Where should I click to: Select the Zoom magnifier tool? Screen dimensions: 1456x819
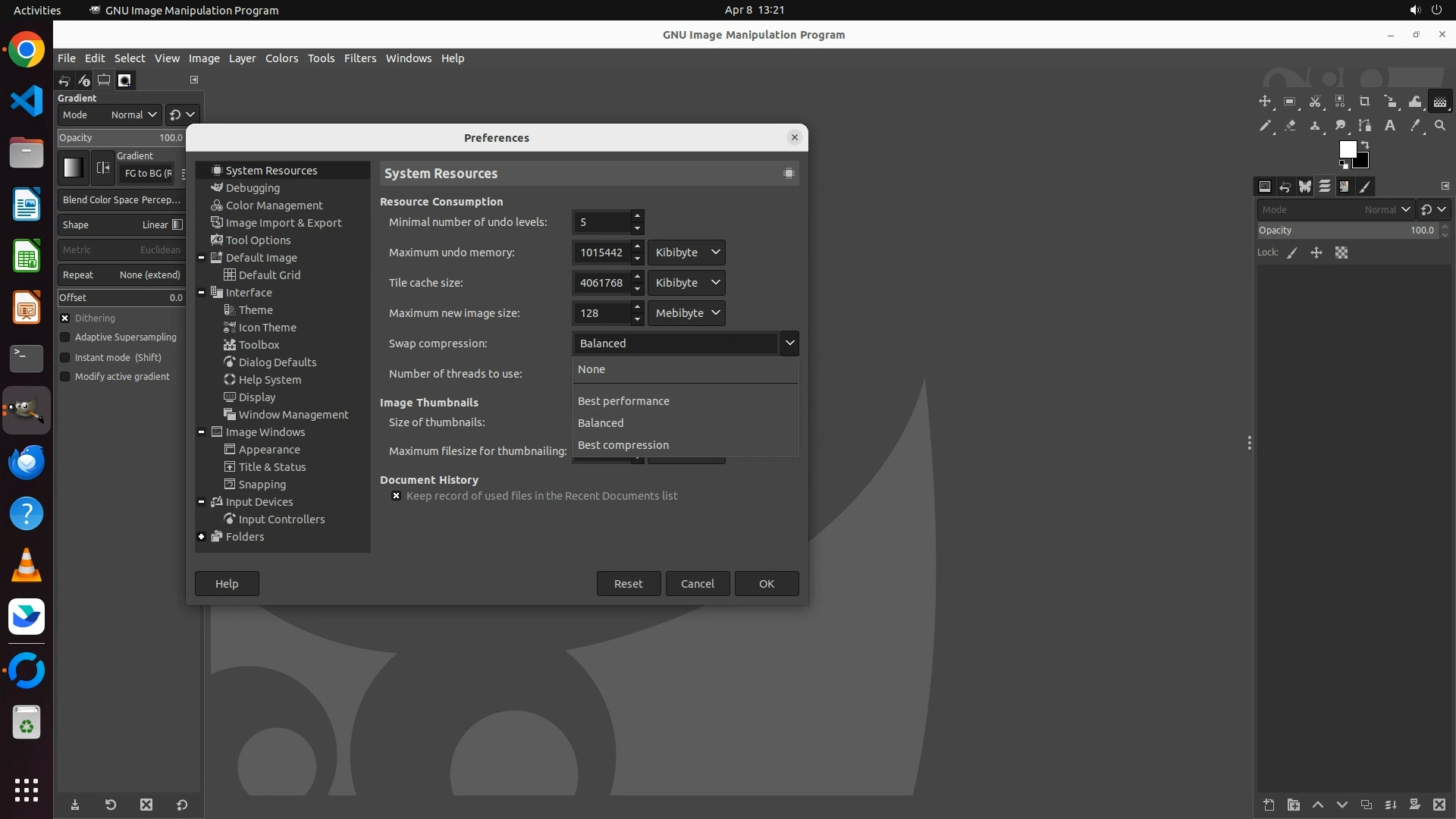tap(1440, 126)
